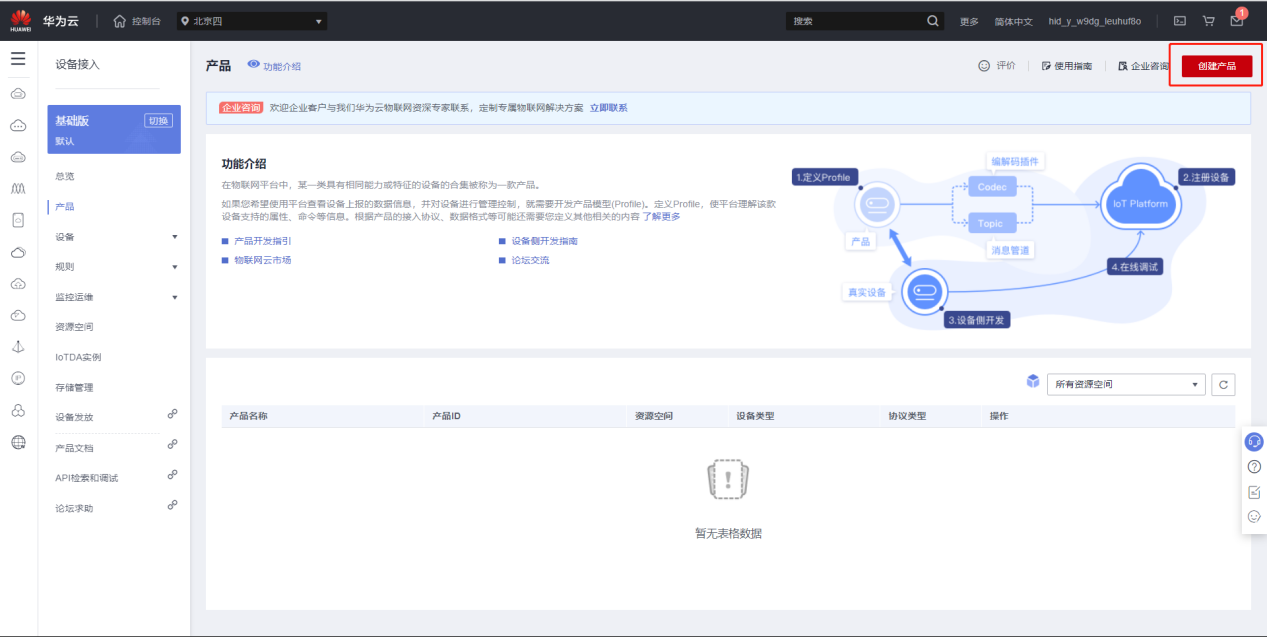Open the 设备侧开发指南 link
1267x637 pixels.
point(544,241)
